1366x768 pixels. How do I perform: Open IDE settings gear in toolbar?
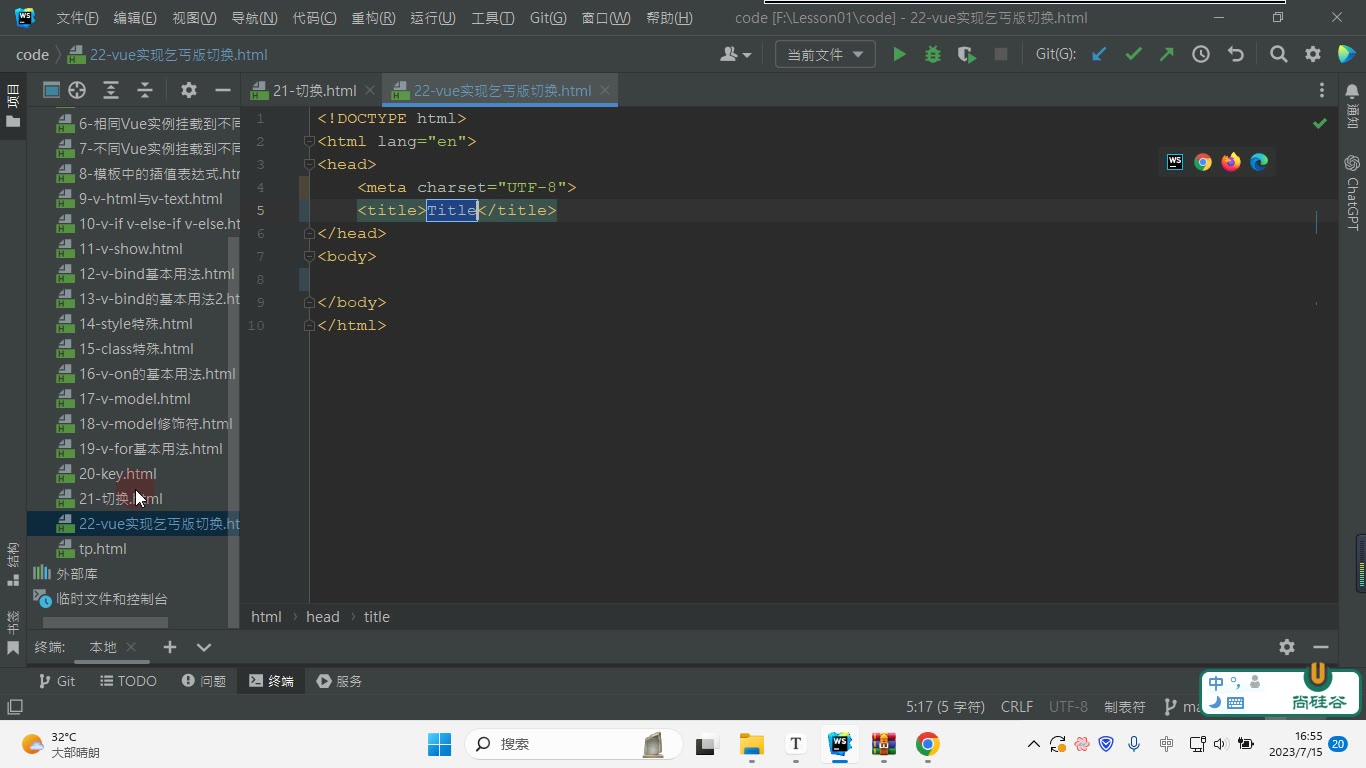coord(1313,55)
